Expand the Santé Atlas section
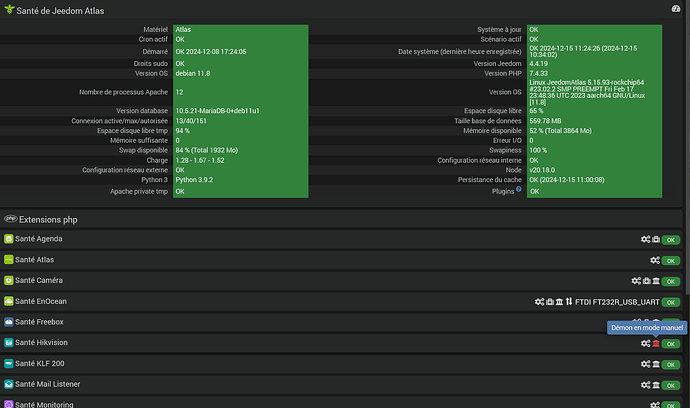Image resolution: width=690 pixels, height=408 pixels. tap(34, 260)
